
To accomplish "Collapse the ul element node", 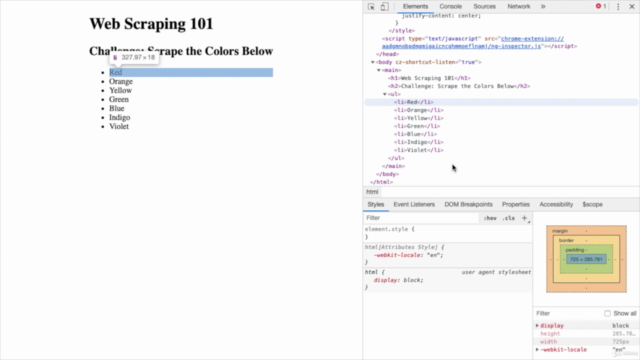I will 384,94.
